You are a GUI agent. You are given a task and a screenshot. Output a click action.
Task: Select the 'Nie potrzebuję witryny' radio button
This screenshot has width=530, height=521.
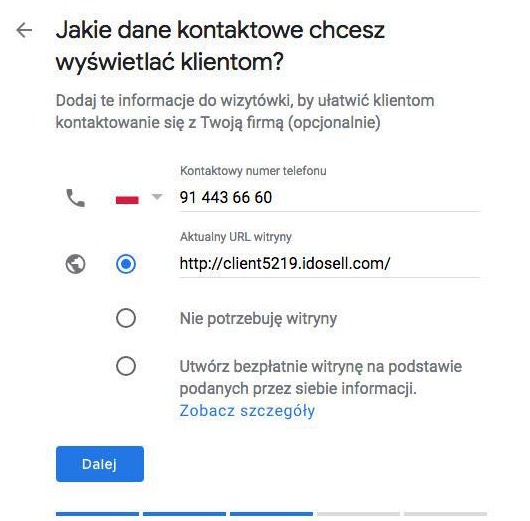click(x=126, y=318)
